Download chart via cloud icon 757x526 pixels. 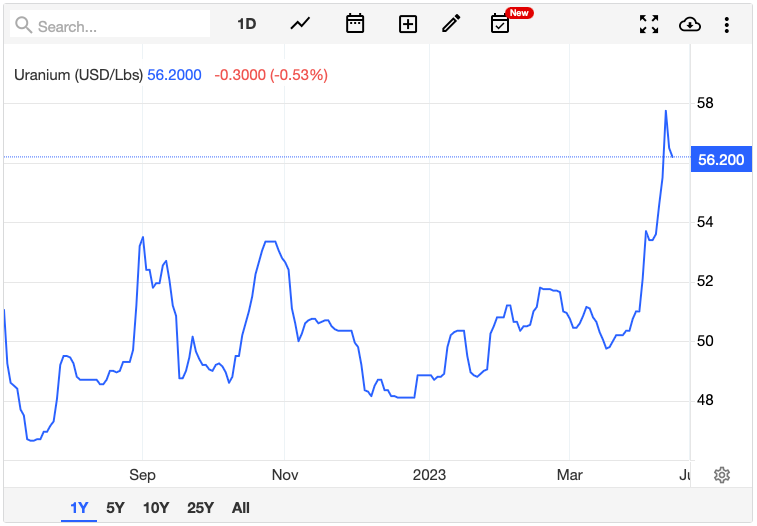click(689, 24)
